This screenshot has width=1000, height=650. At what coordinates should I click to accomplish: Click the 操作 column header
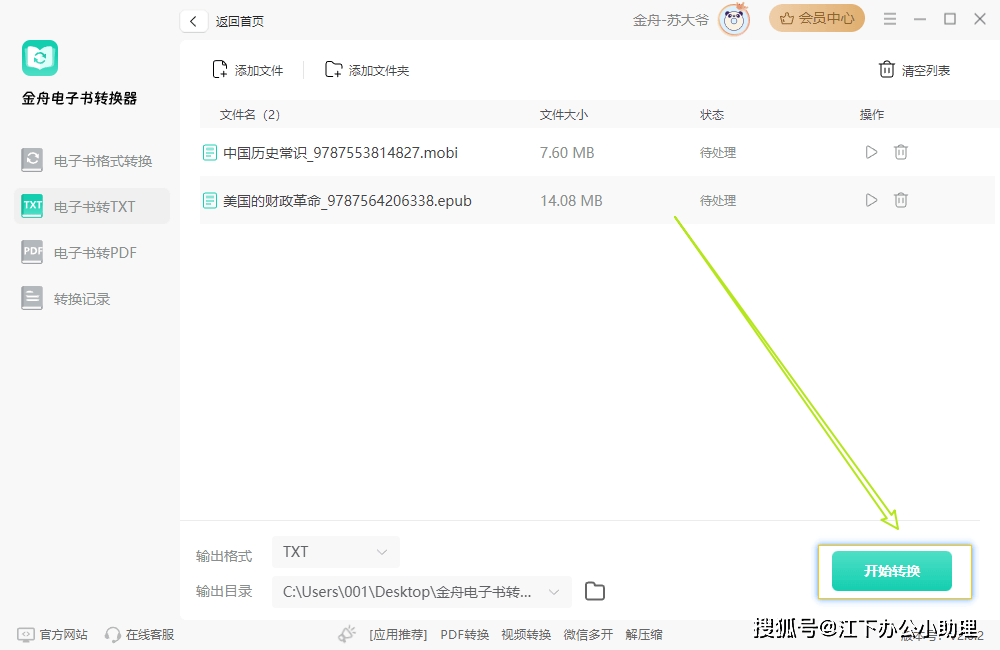872,115
